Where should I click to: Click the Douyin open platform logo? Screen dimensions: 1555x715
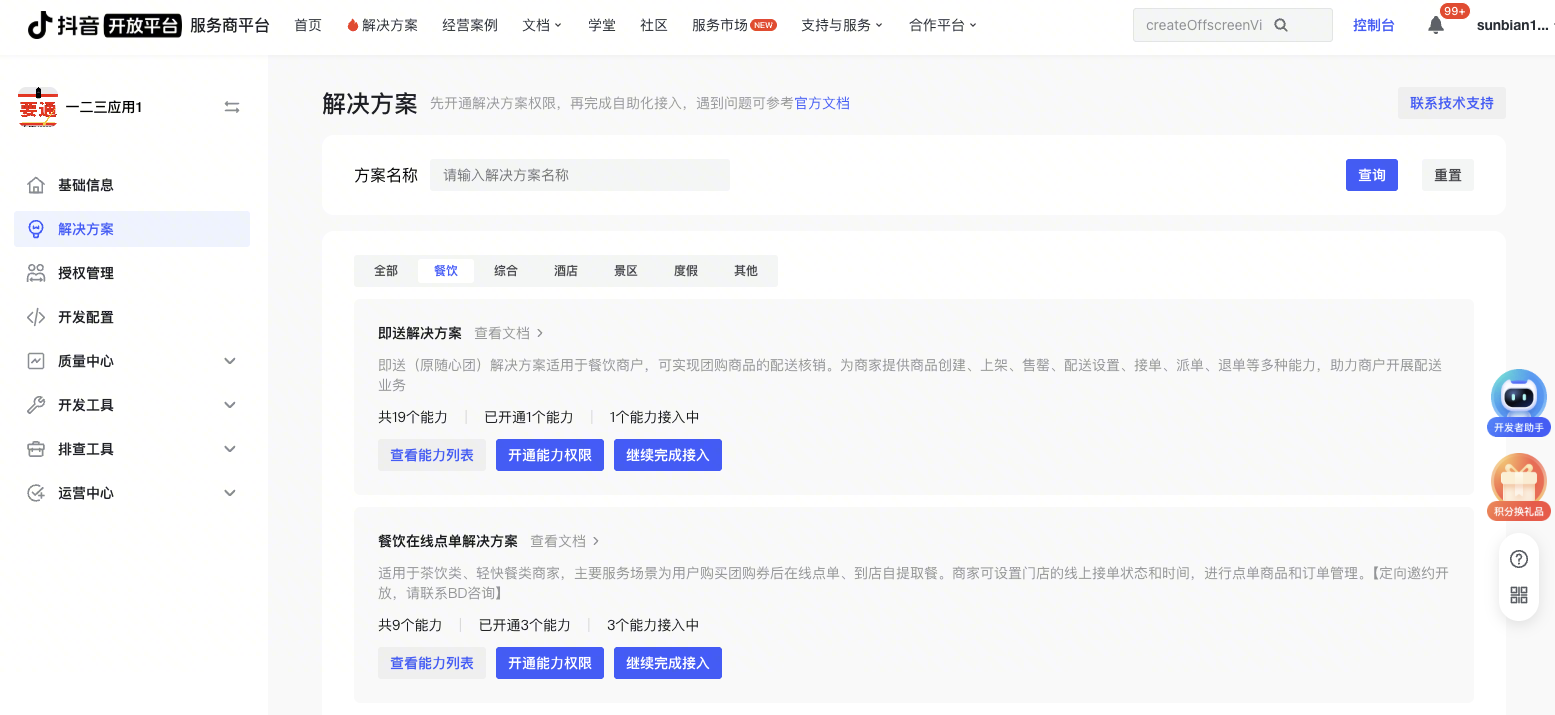[x=104, y=25]
